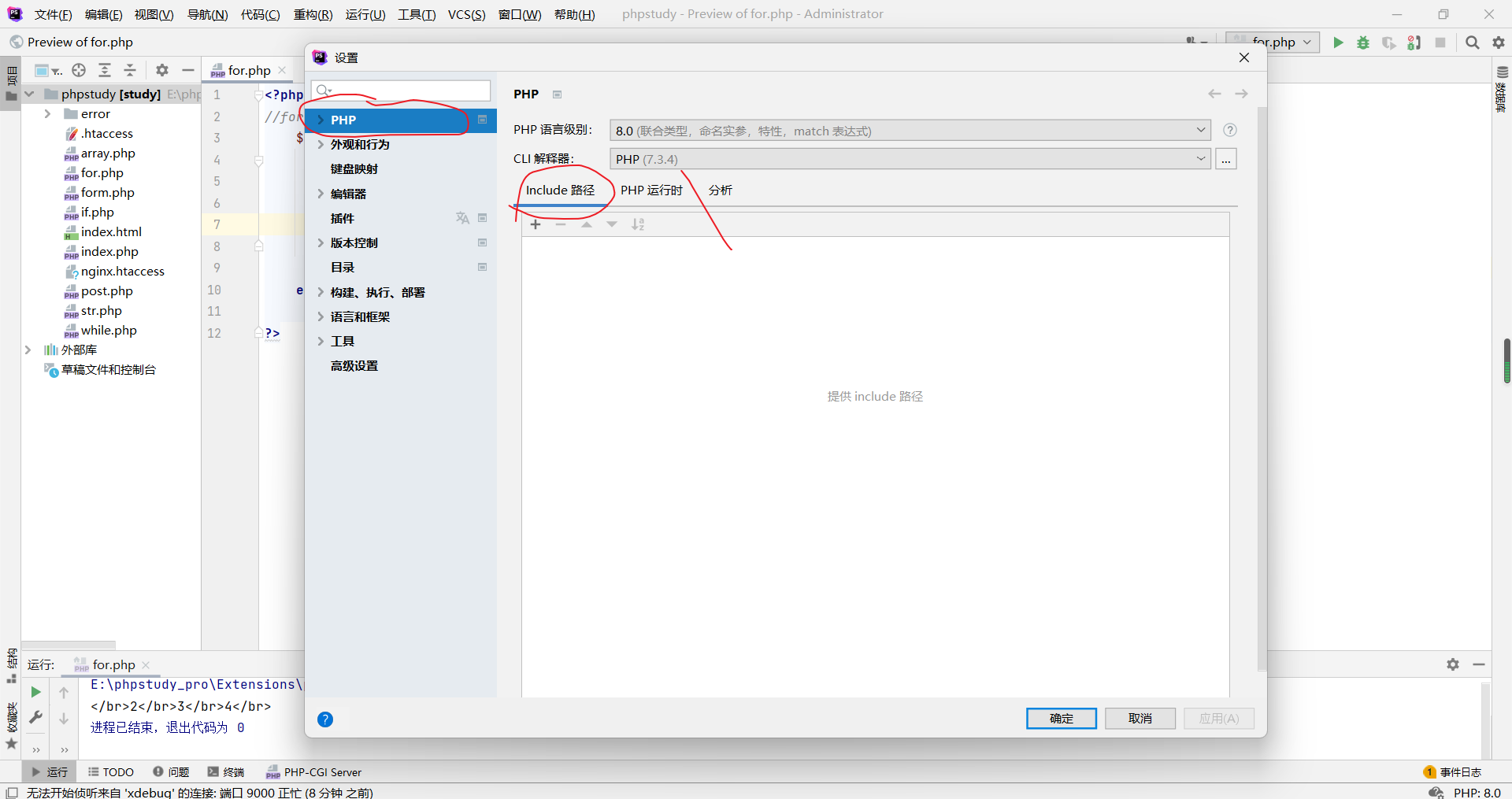Switch to PHP 运行时 tab
1512x799 pixels.
(x=651, y=191)
